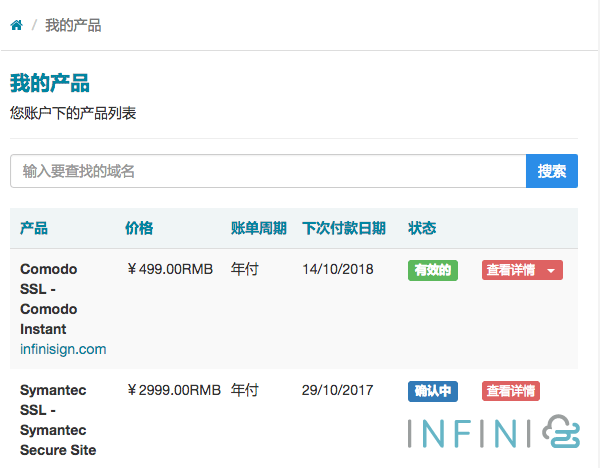600x468 pixels.
Task: Click 年付 billing cycle in Comodo row
Action: click(x=245, y=269)
